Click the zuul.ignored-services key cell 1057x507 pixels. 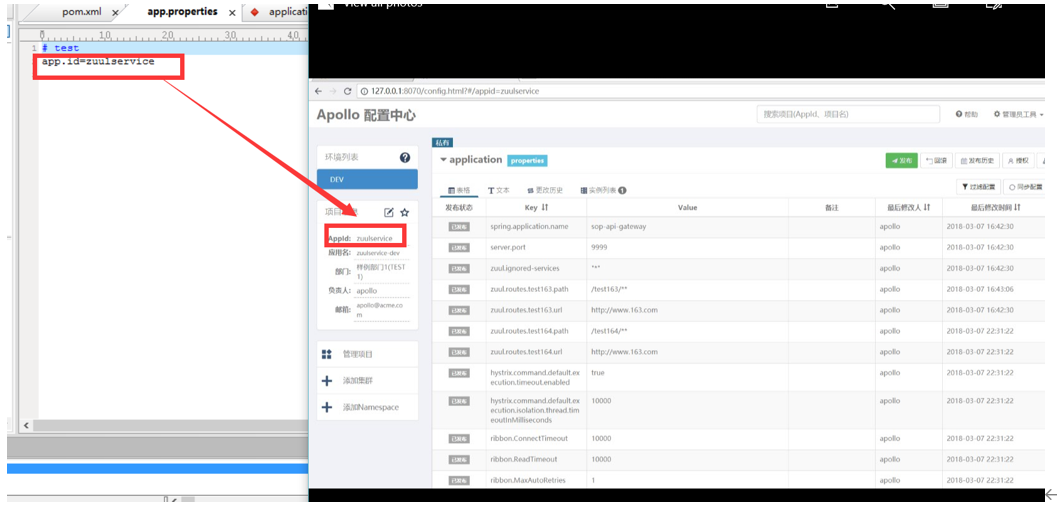coord(536,269)
